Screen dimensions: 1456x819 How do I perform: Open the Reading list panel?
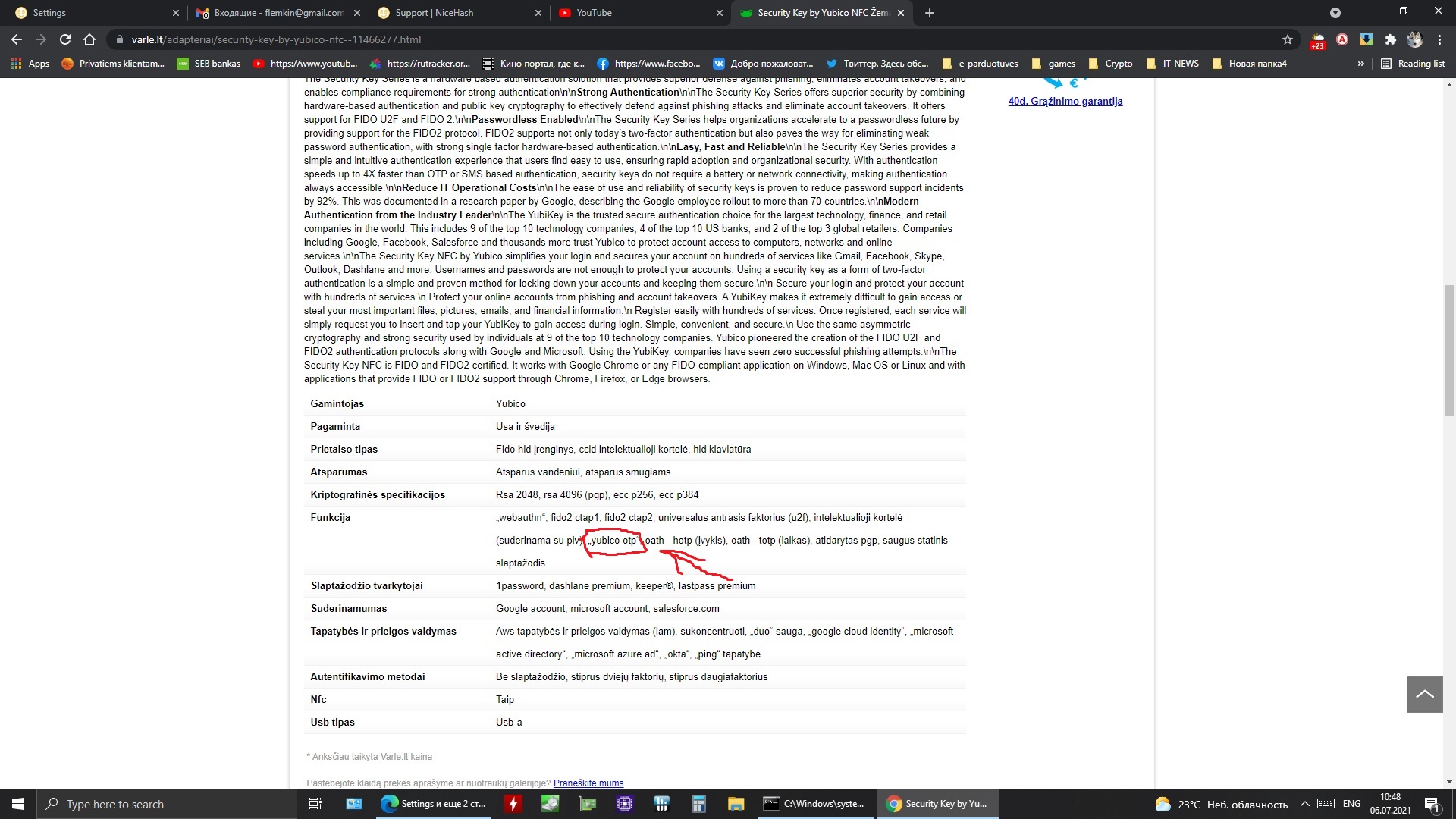1413,64
